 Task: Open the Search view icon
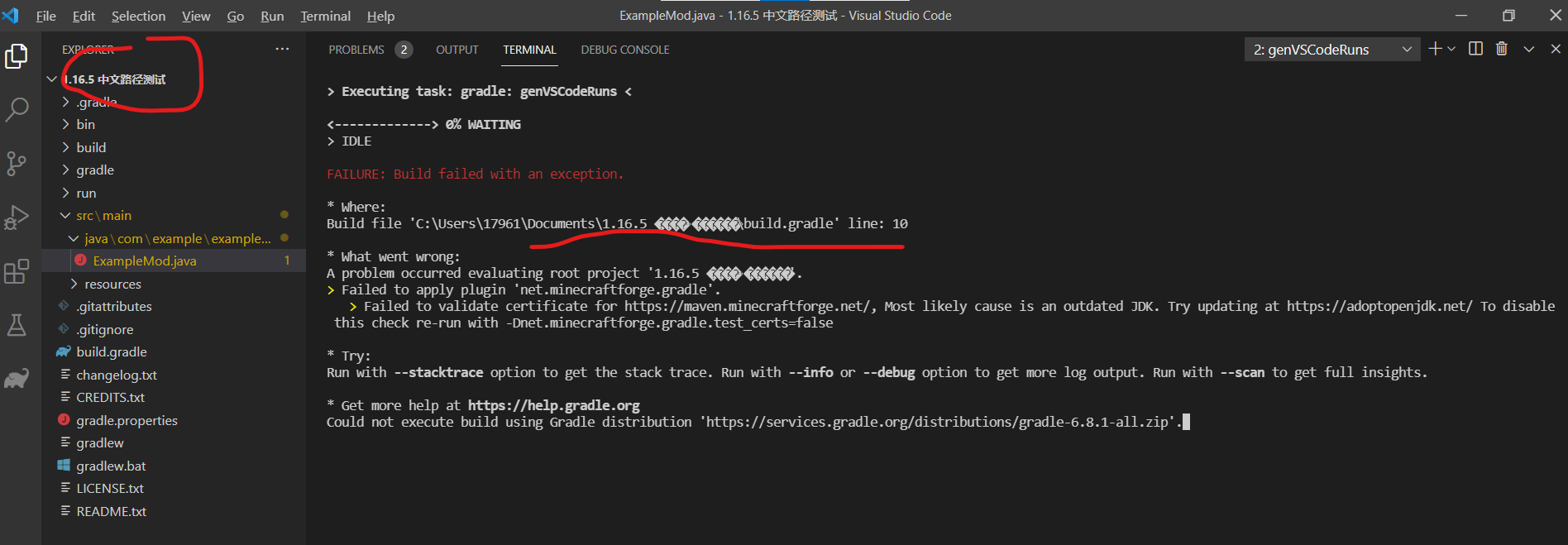[17, 109]
